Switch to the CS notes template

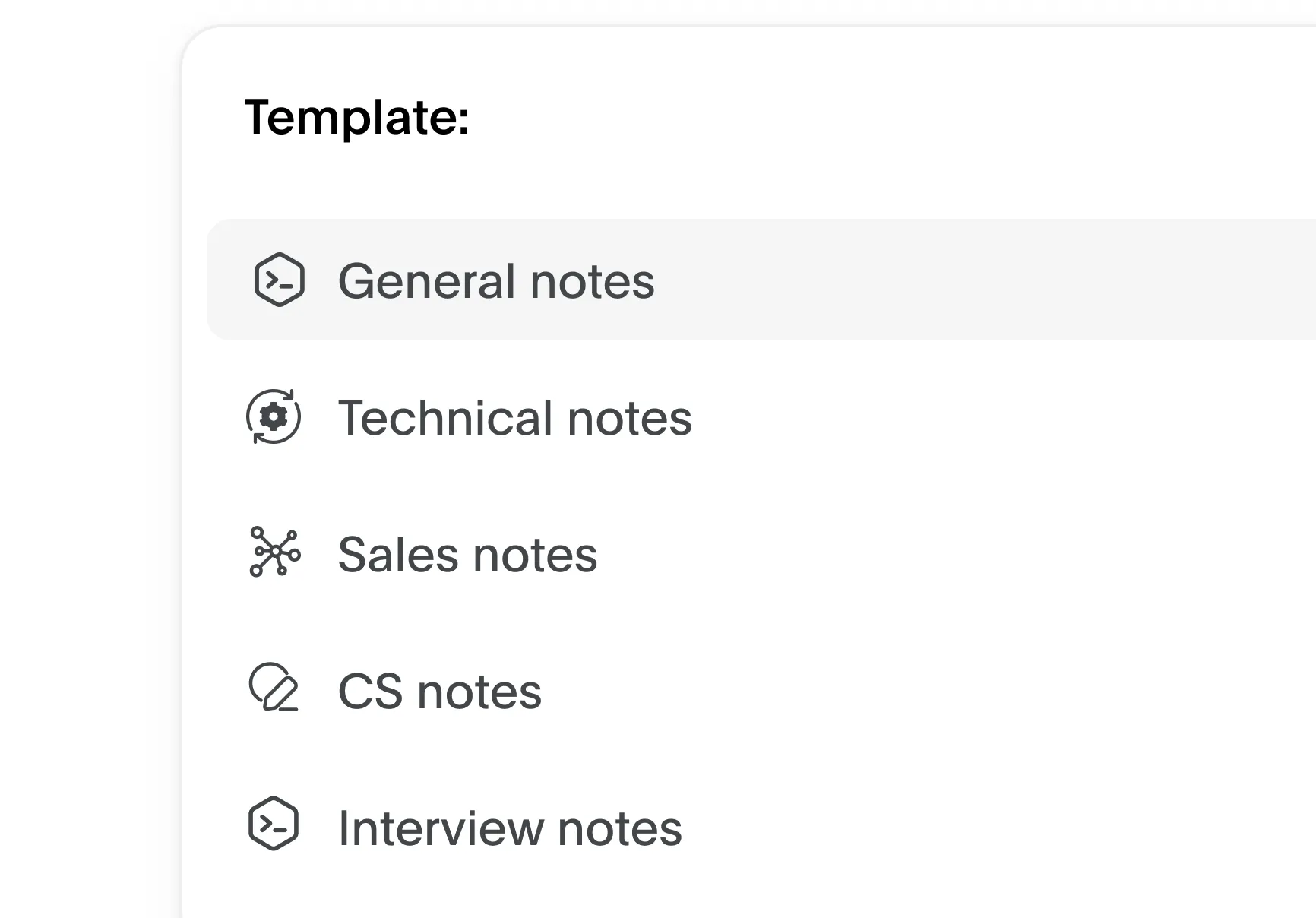point(439,692)
